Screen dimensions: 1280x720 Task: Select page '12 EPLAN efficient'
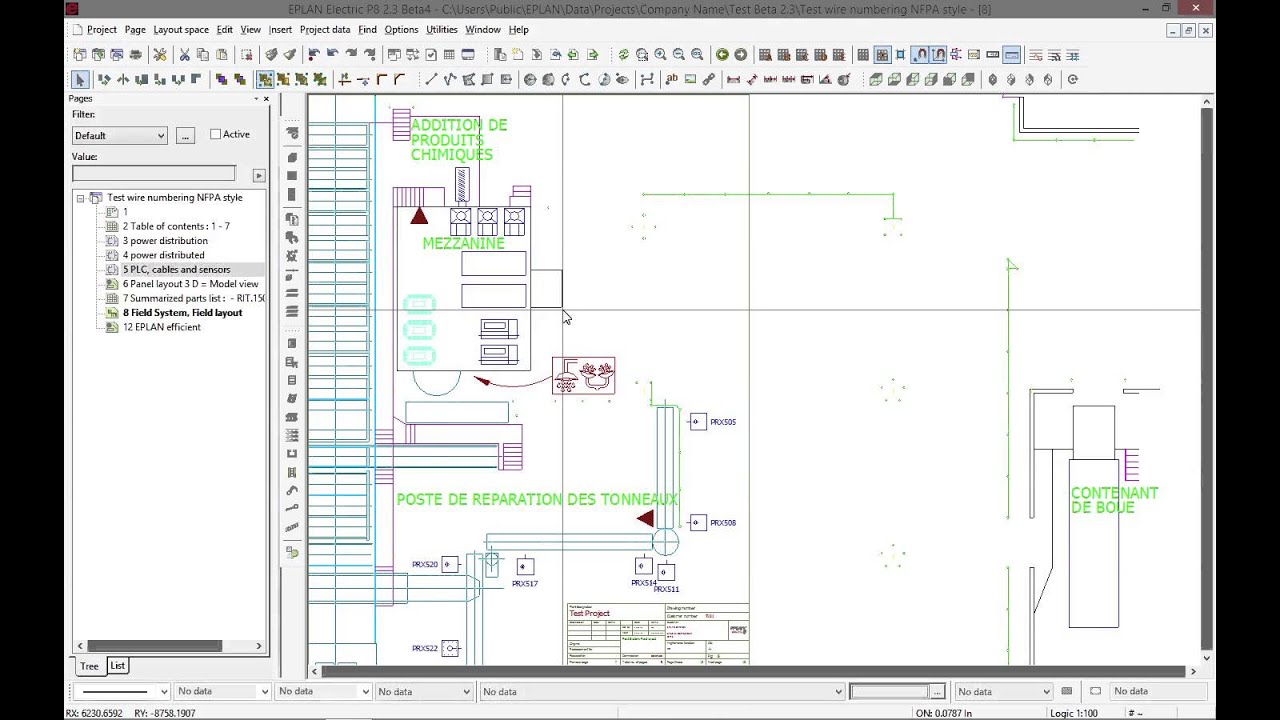[161, 327]
